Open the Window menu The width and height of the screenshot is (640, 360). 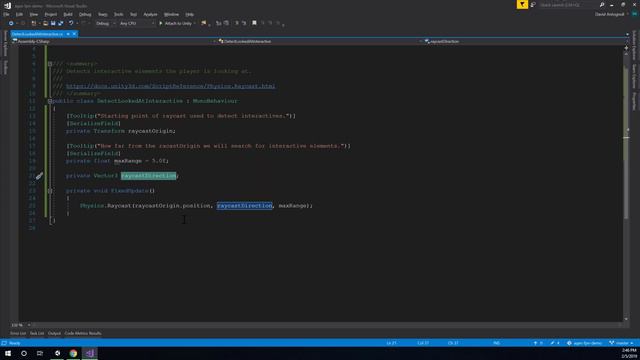pos(171,14)
